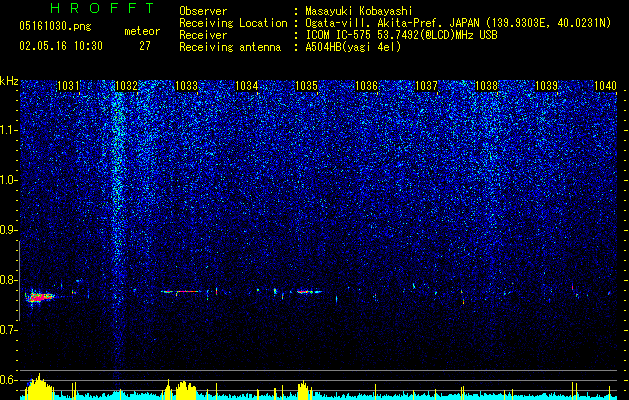Click the 1035 time marker
The width and height of the screenshot is (629, 400).
point(306,85)
